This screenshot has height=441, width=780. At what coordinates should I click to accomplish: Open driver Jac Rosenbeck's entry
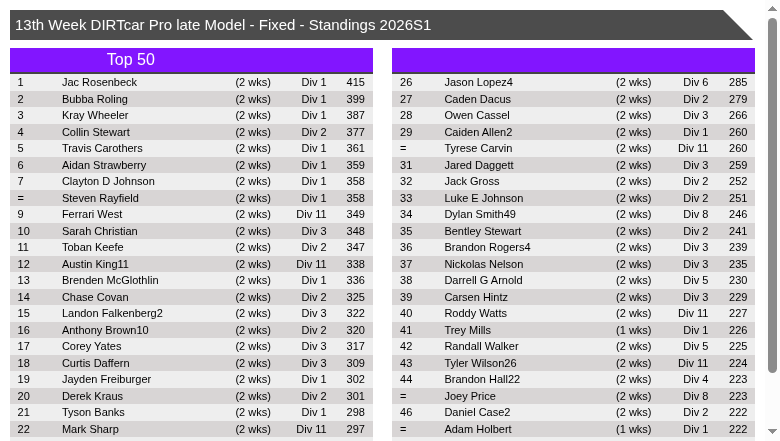[99, 82]
